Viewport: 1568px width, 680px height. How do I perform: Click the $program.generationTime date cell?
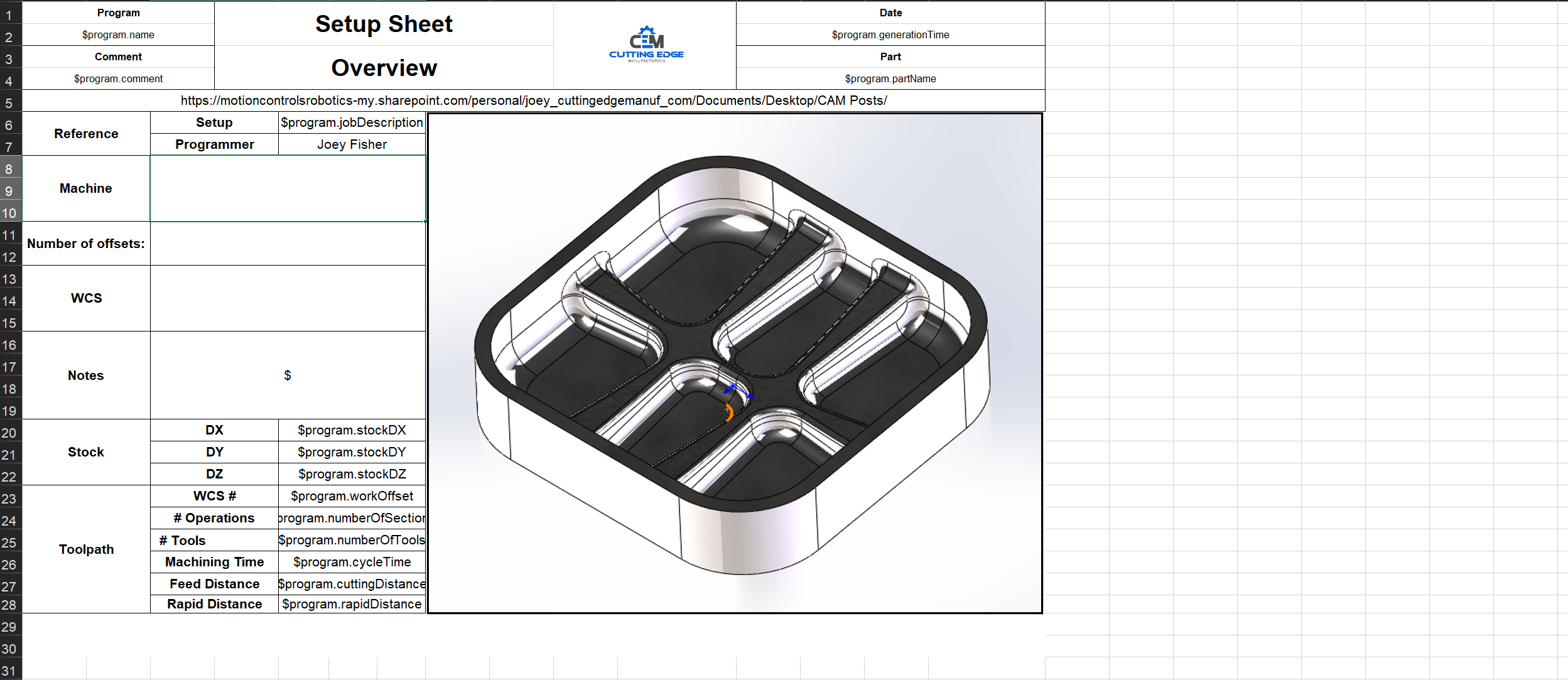890,35
